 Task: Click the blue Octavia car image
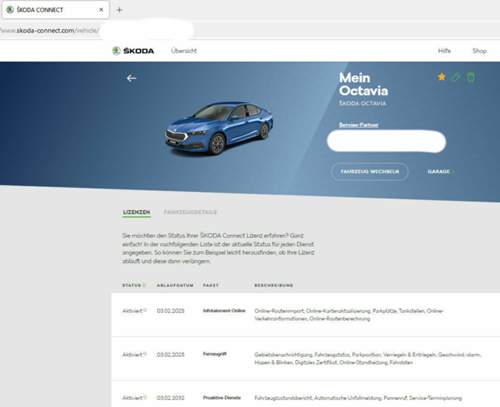click(219, 129)
